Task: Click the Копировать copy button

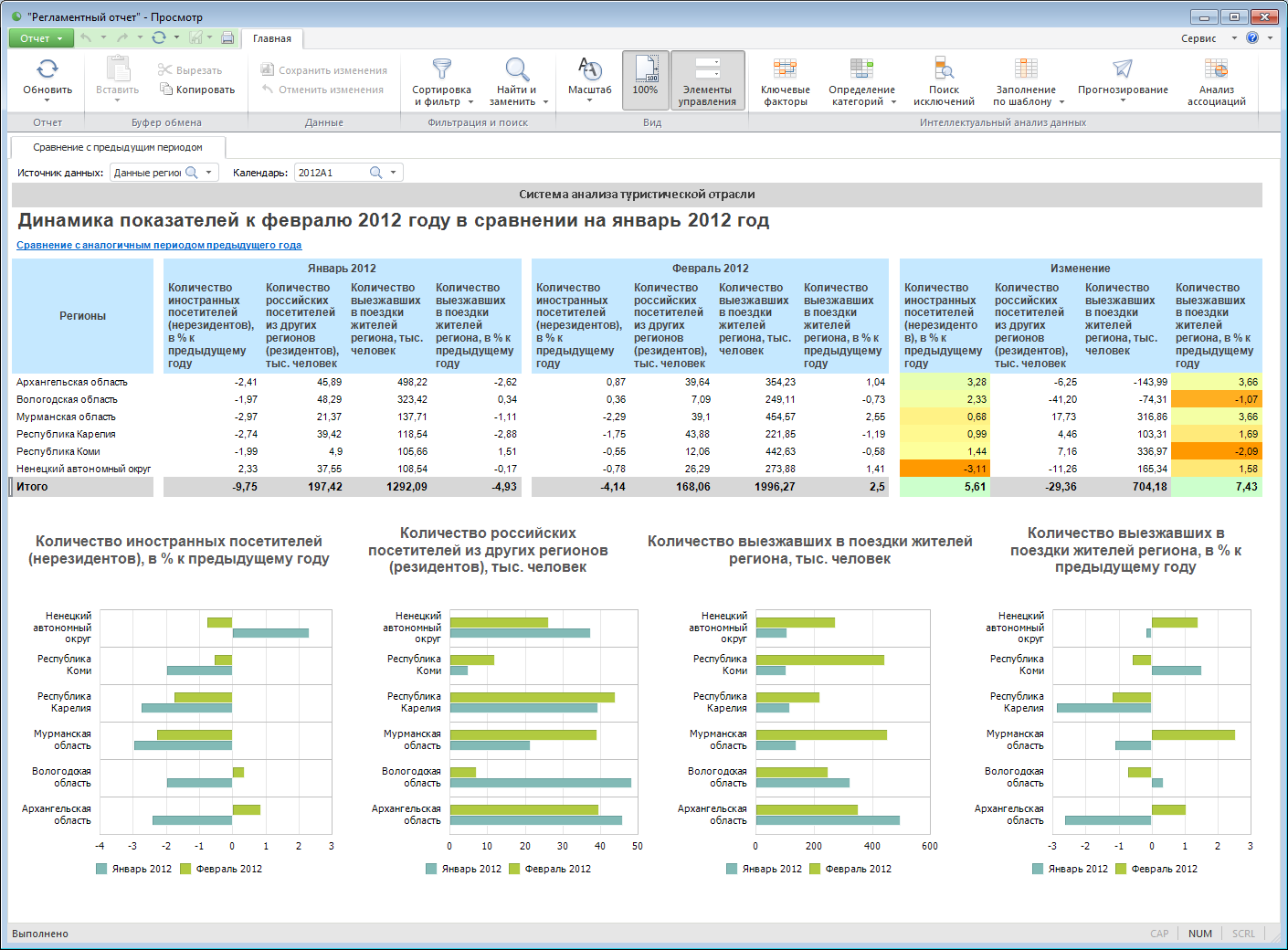Action: click(x=197, y=90)
